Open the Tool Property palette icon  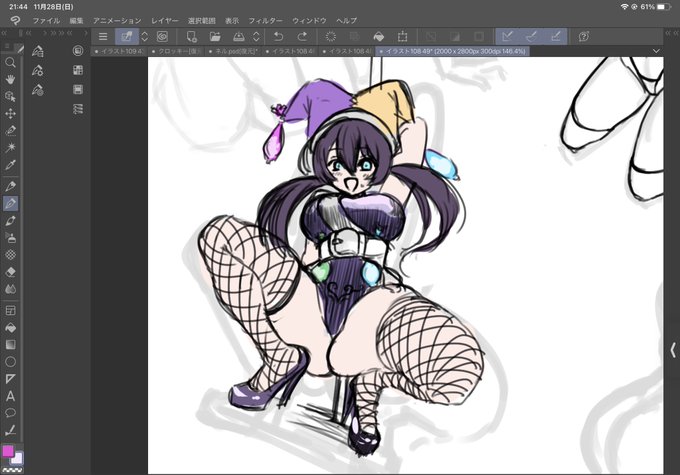pos(38,70)
